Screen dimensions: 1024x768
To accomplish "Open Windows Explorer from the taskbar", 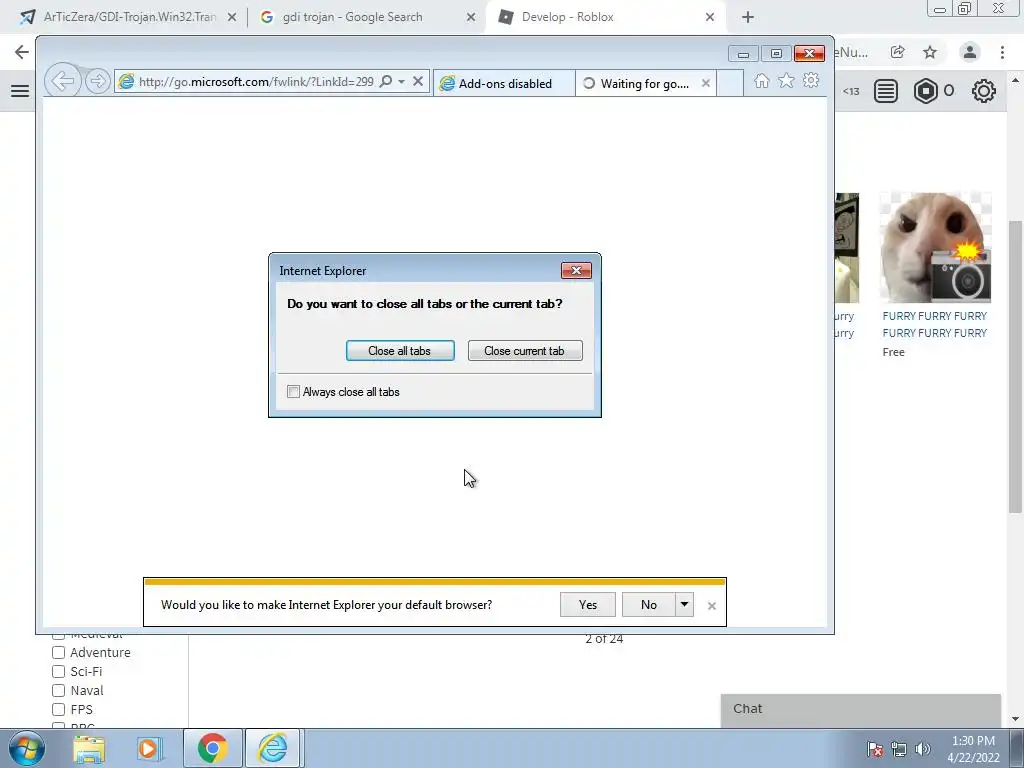I will (89, 748).
